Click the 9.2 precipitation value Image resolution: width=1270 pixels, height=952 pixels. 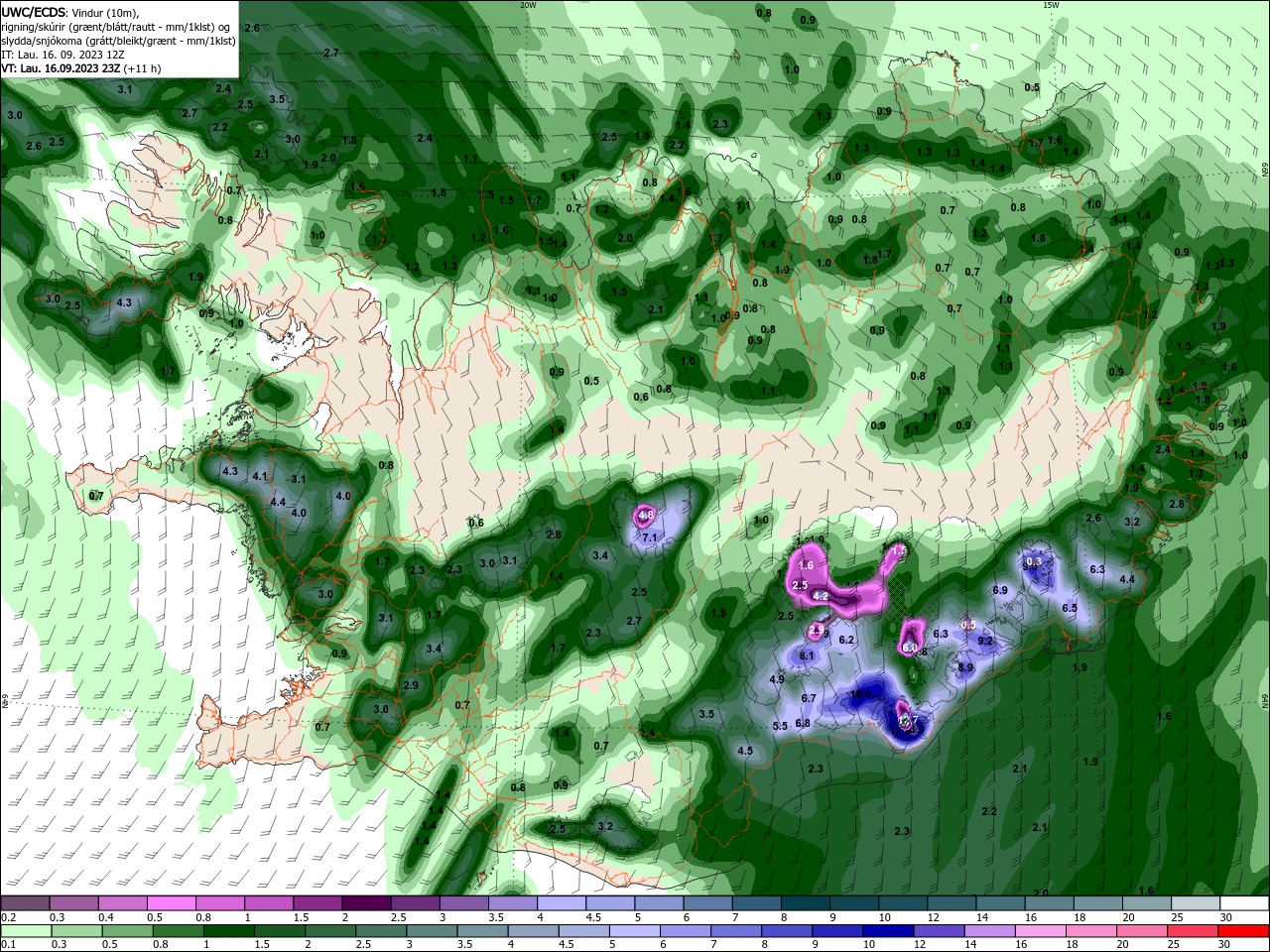pos(986,641)
